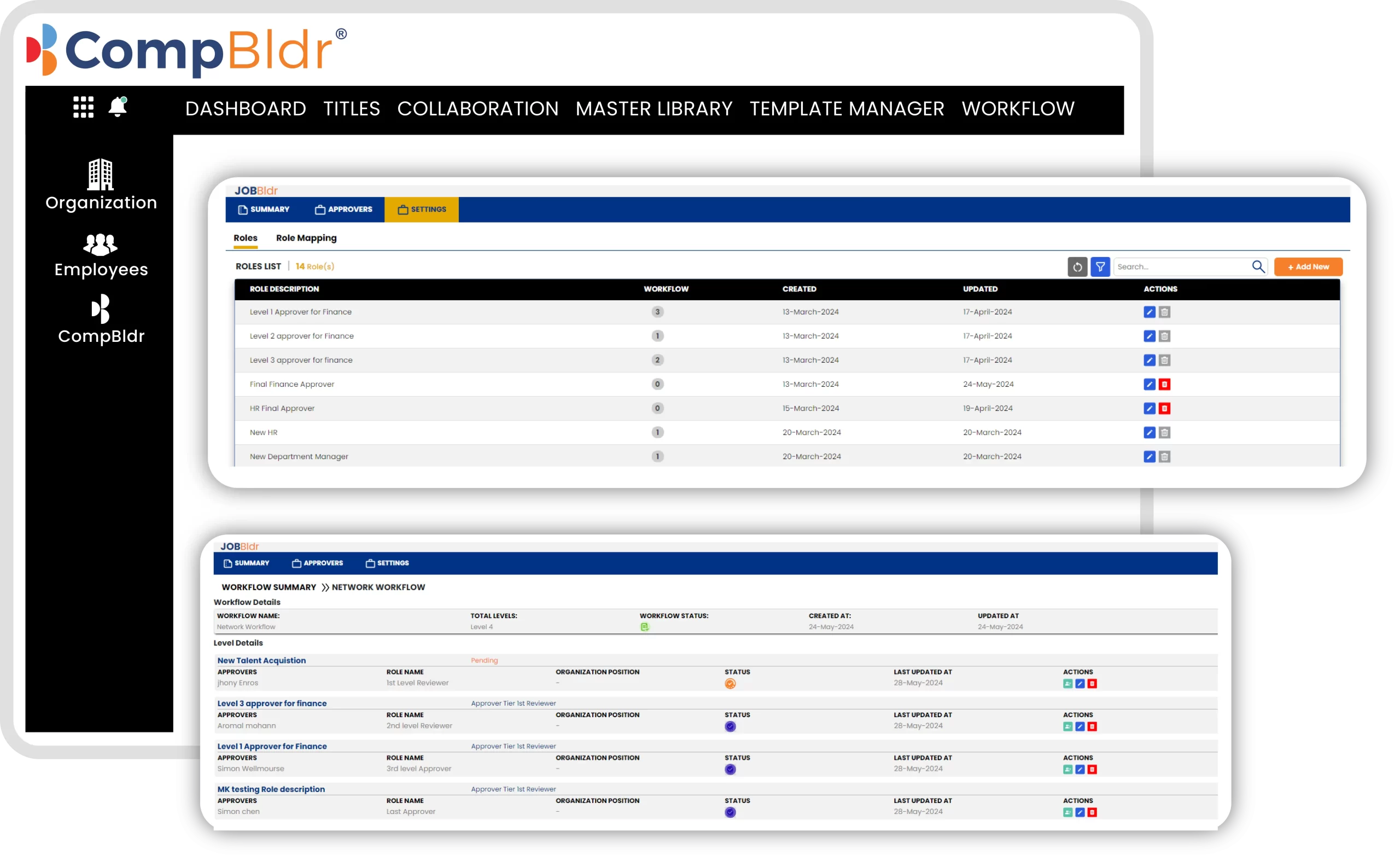Click the UPDATED column header

click(x=981, y=289)
